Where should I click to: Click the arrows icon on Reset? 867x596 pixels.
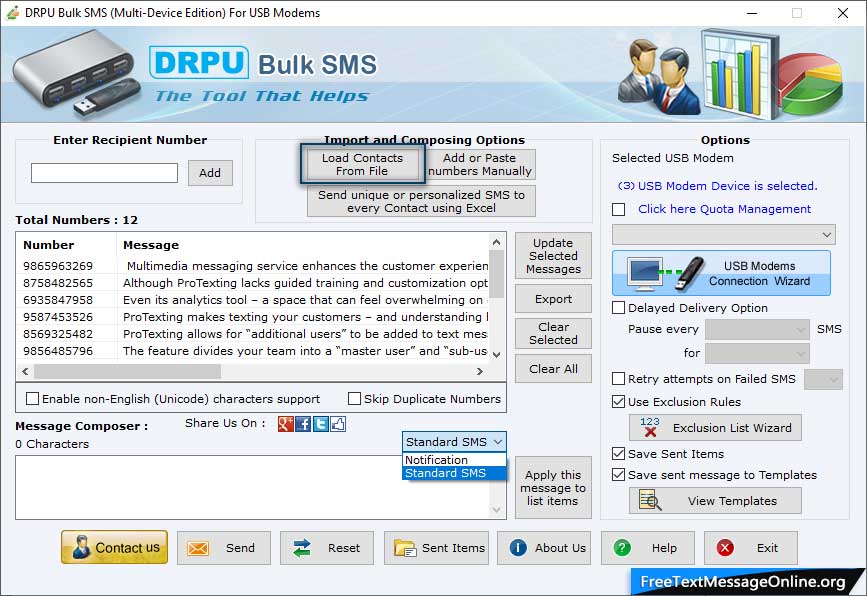click(x=301, y=548)
